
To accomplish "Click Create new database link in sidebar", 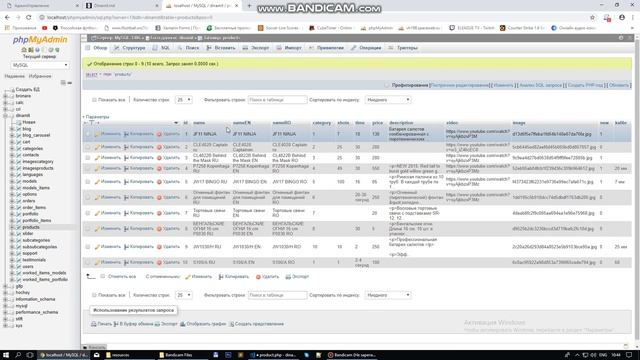I will (x=27, y=89).
